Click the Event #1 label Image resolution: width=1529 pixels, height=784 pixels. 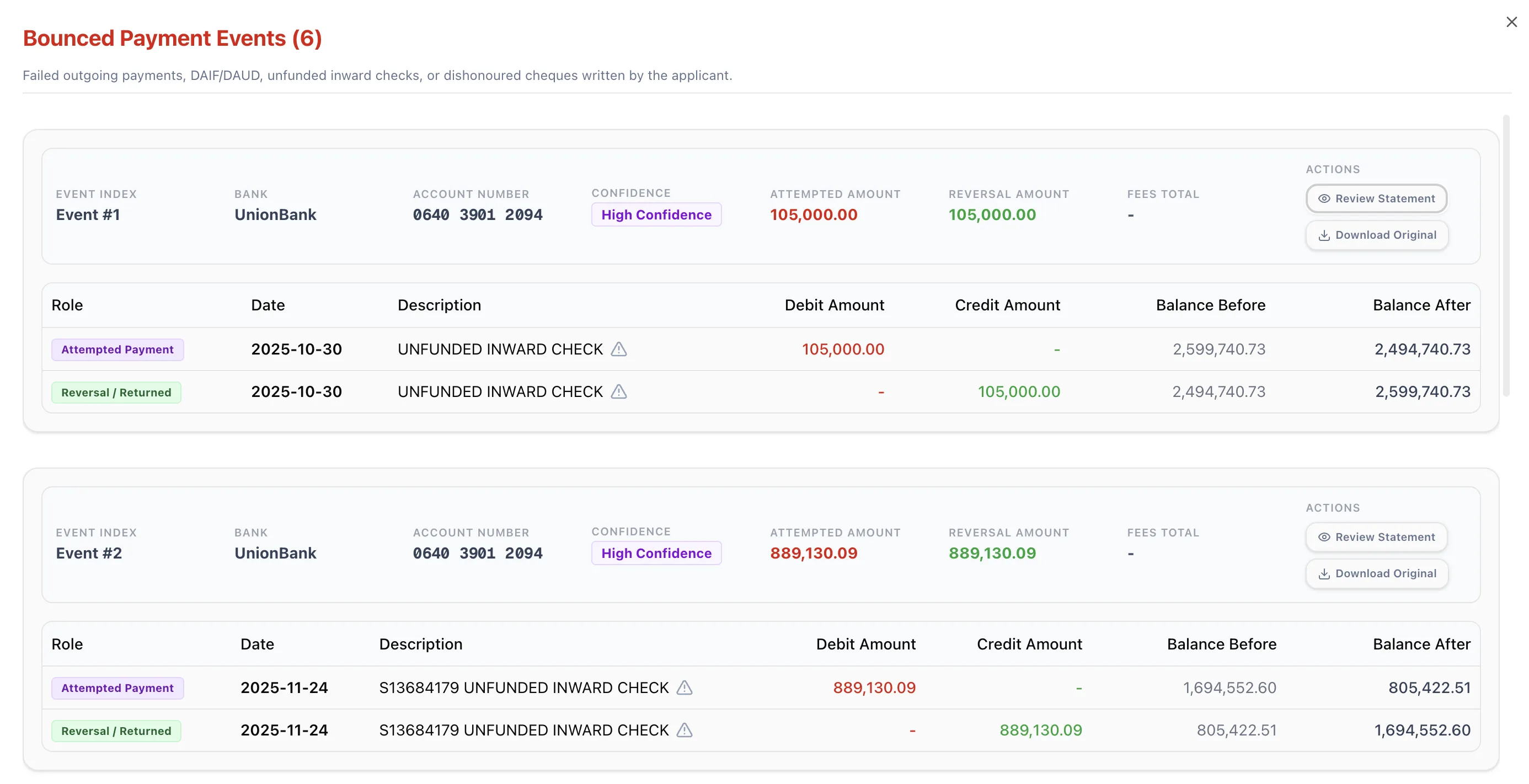coord(88,214)
